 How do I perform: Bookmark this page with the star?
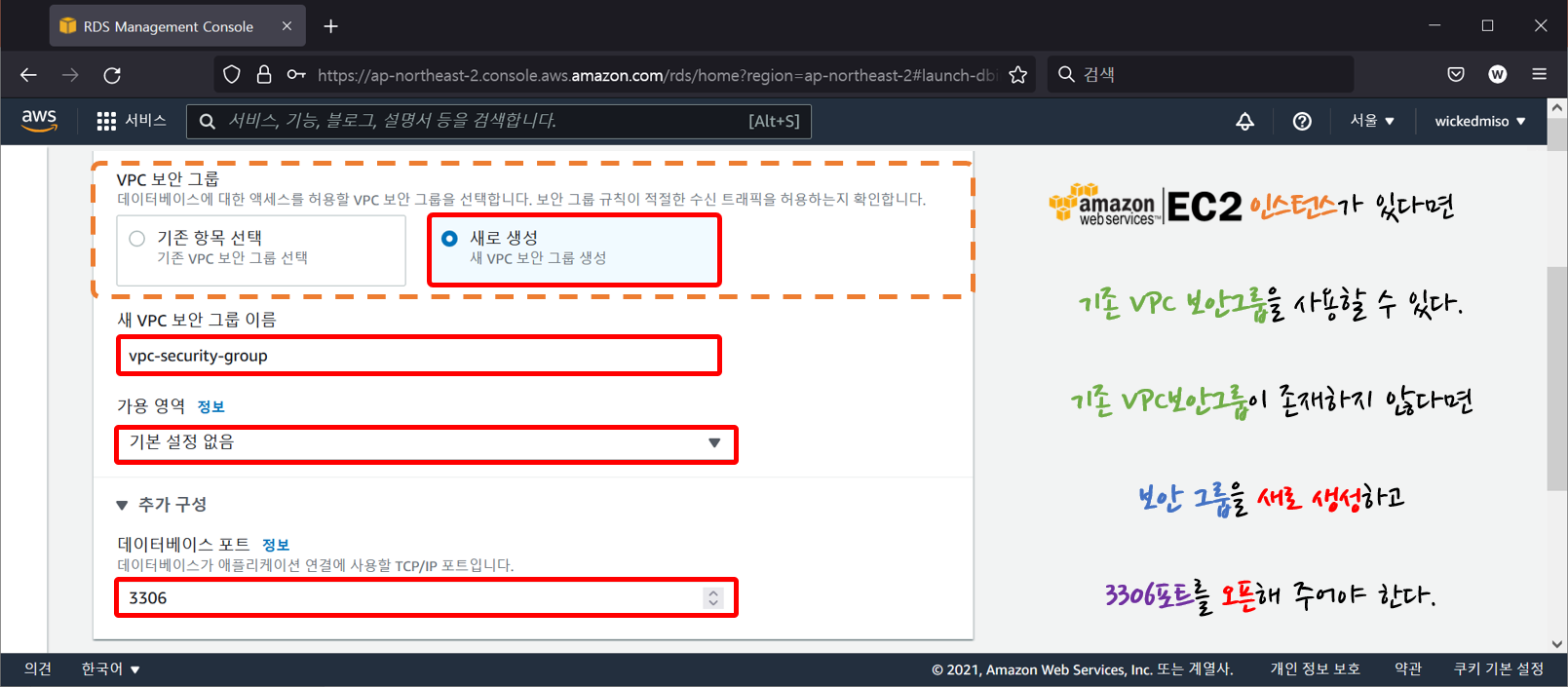point(1018,75)
